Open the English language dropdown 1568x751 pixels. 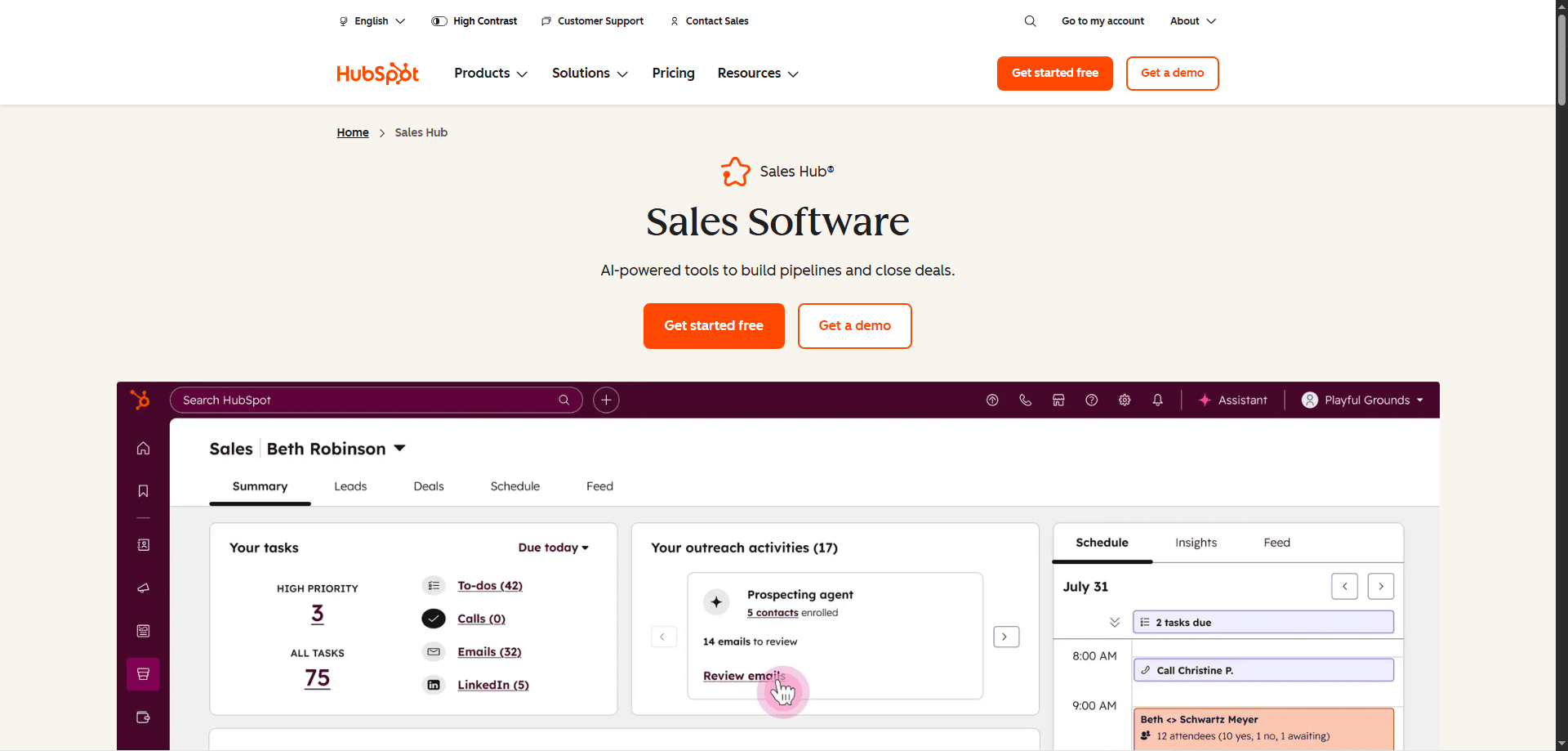pos(372,21)
